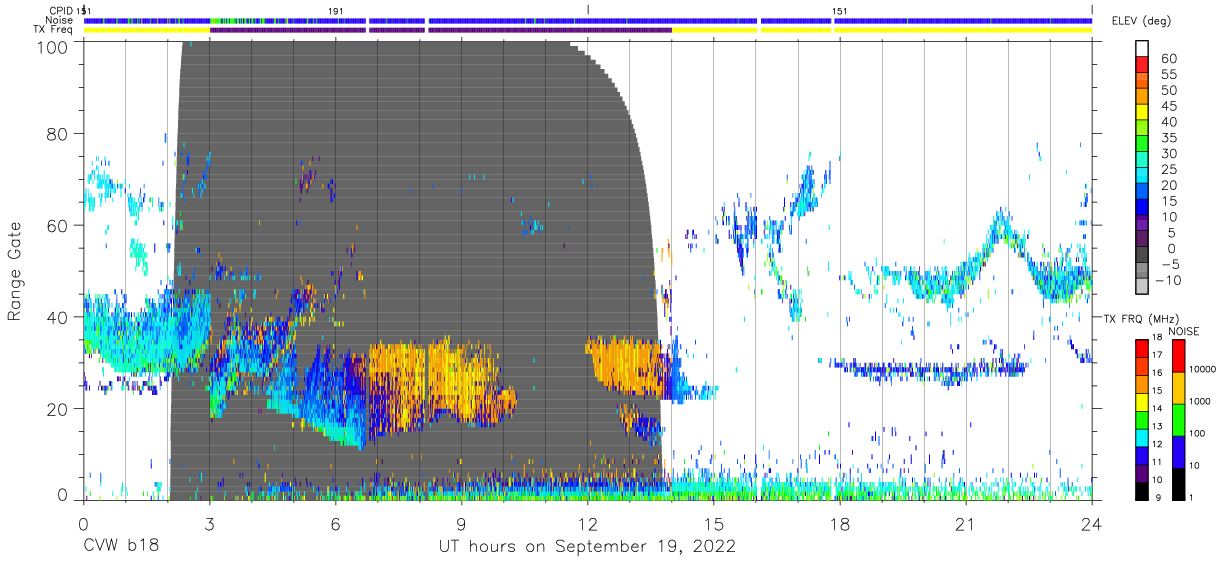Click UT hours axis tick '24'
The width and height of the screenshot is (1228, 567).
pyautogui.click(x=1092, y=523)
